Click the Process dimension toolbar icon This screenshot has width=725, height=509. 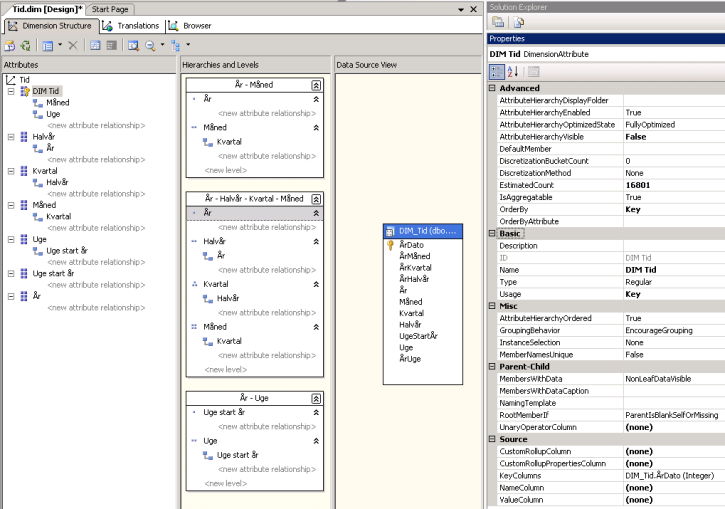tap(25, 45)
